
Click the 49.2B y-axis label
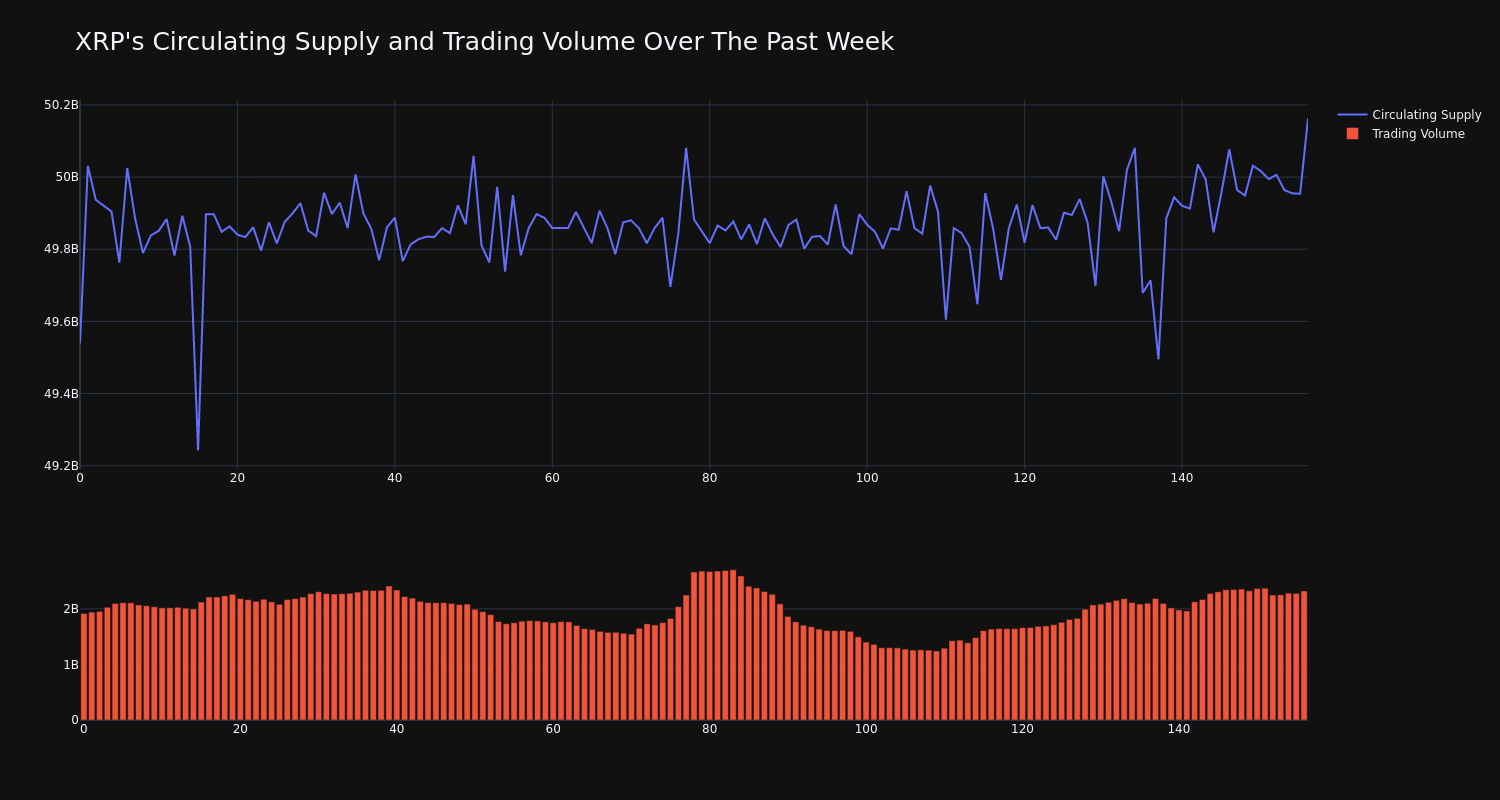(x=61, y=466)
